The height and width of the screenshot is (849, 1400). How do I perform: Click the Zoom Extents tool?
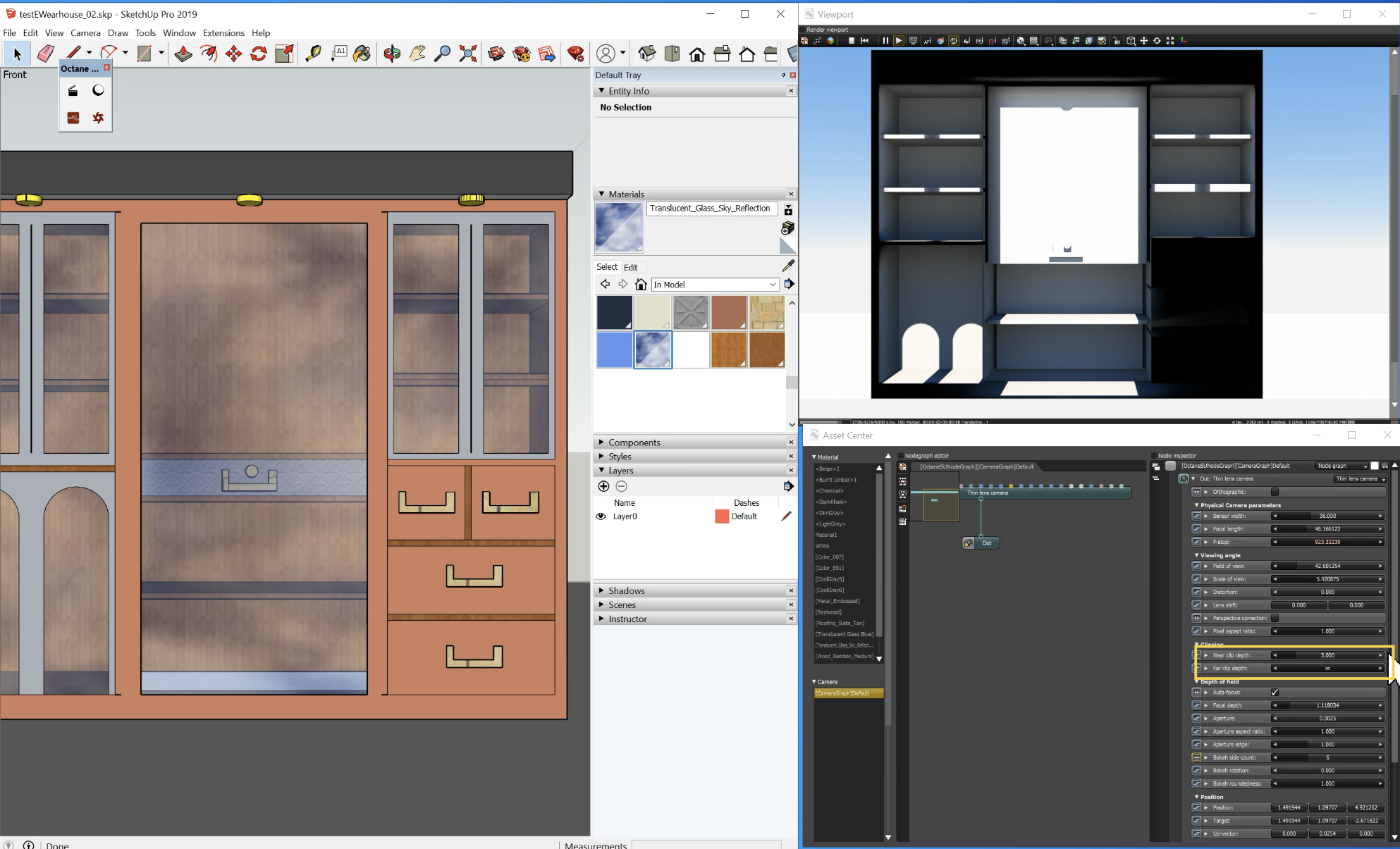coord(467,54)
